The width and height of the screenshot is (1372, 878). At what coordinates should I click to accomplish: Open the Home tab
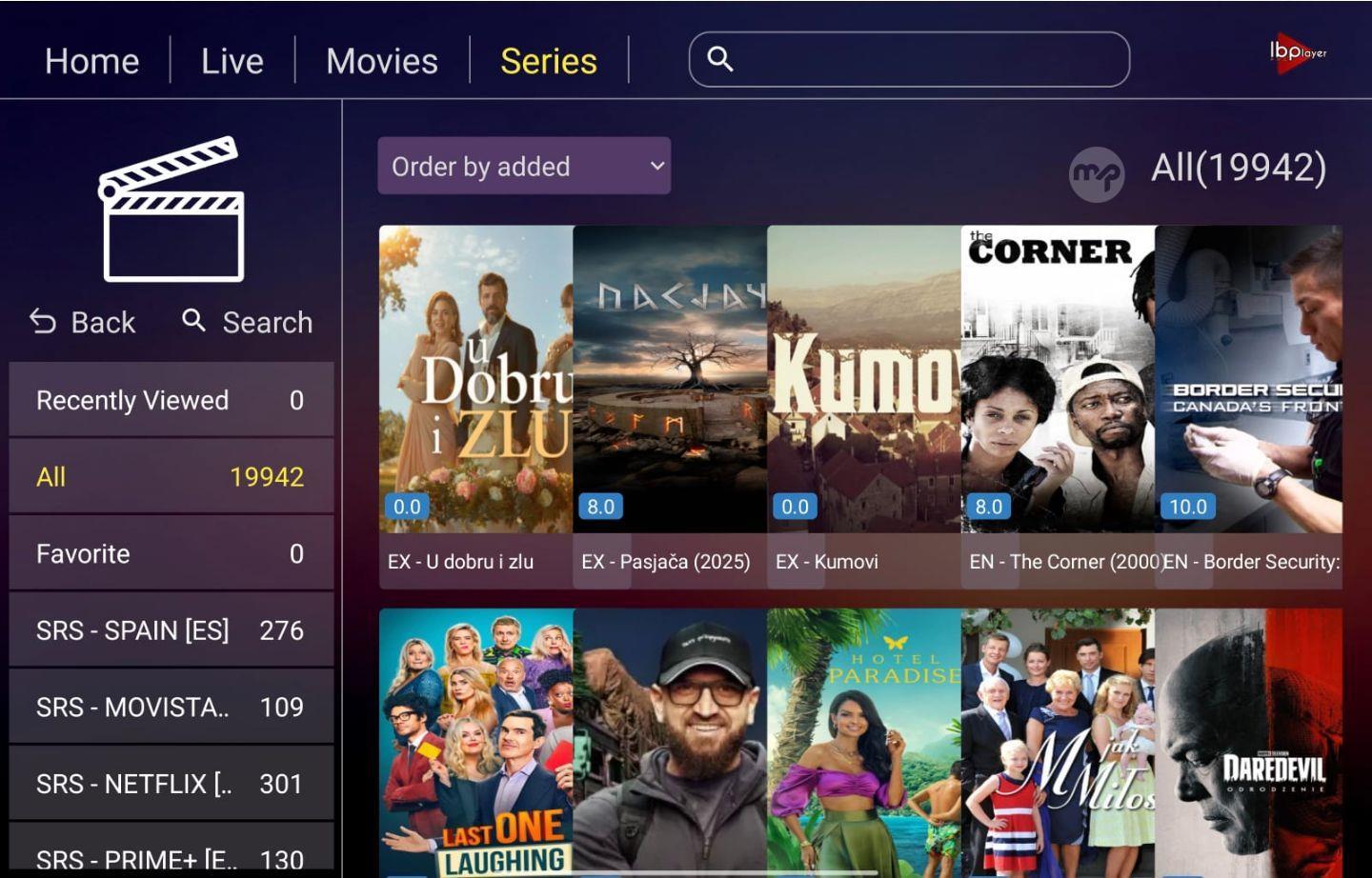coord(92,61)
